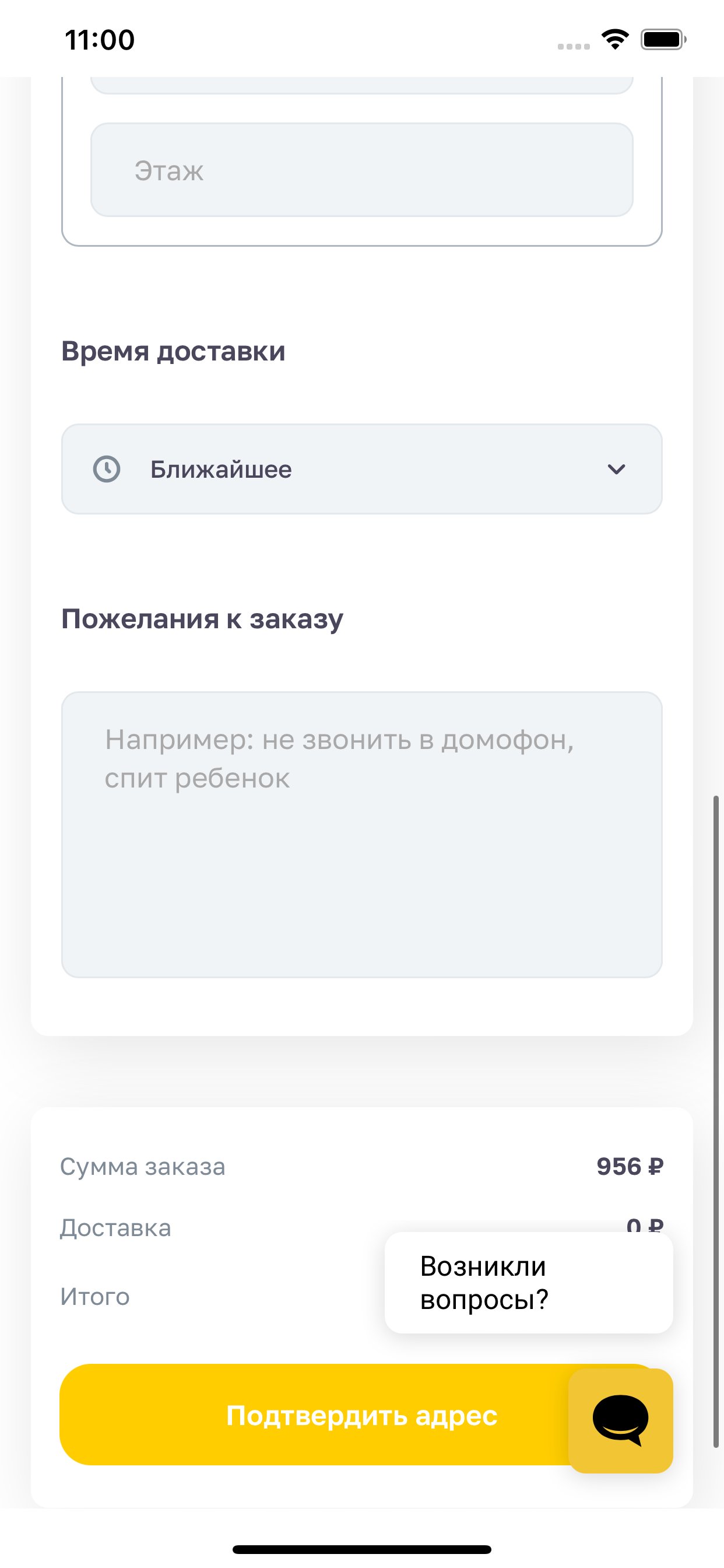Click the Время доставки heading

(x=173, y=351)
